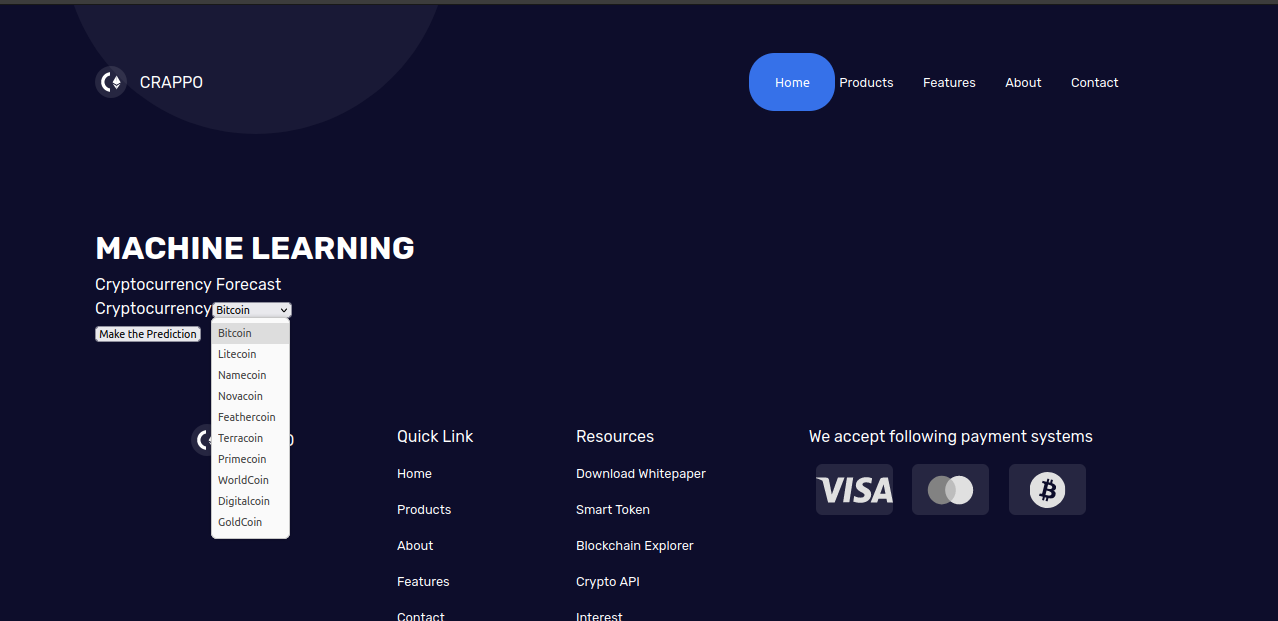Select Litecoin from the dropdown list
1278x621 pixels.
point(250,354)
